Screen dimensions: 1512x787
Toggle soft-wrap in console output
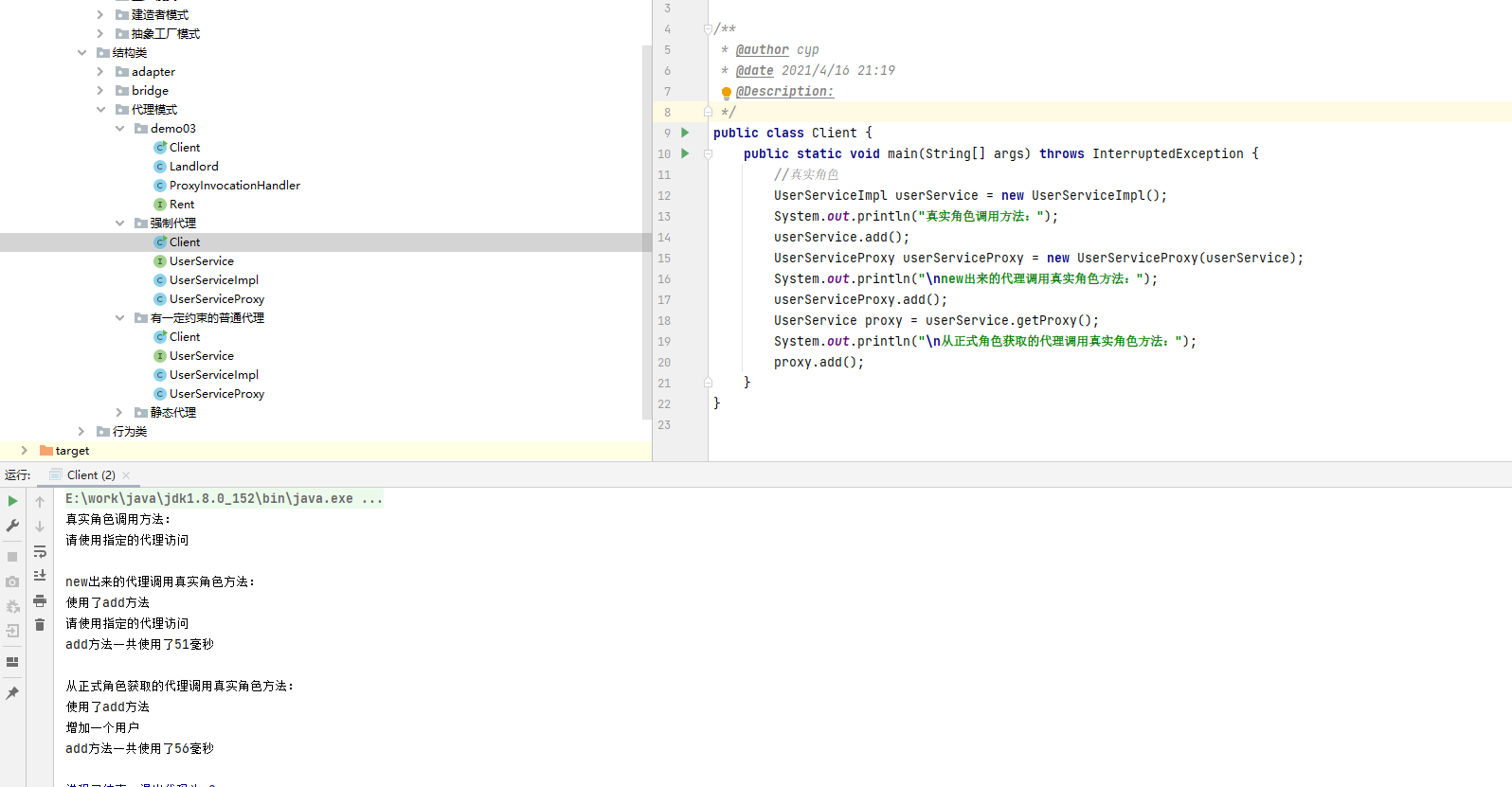point(40,551)
